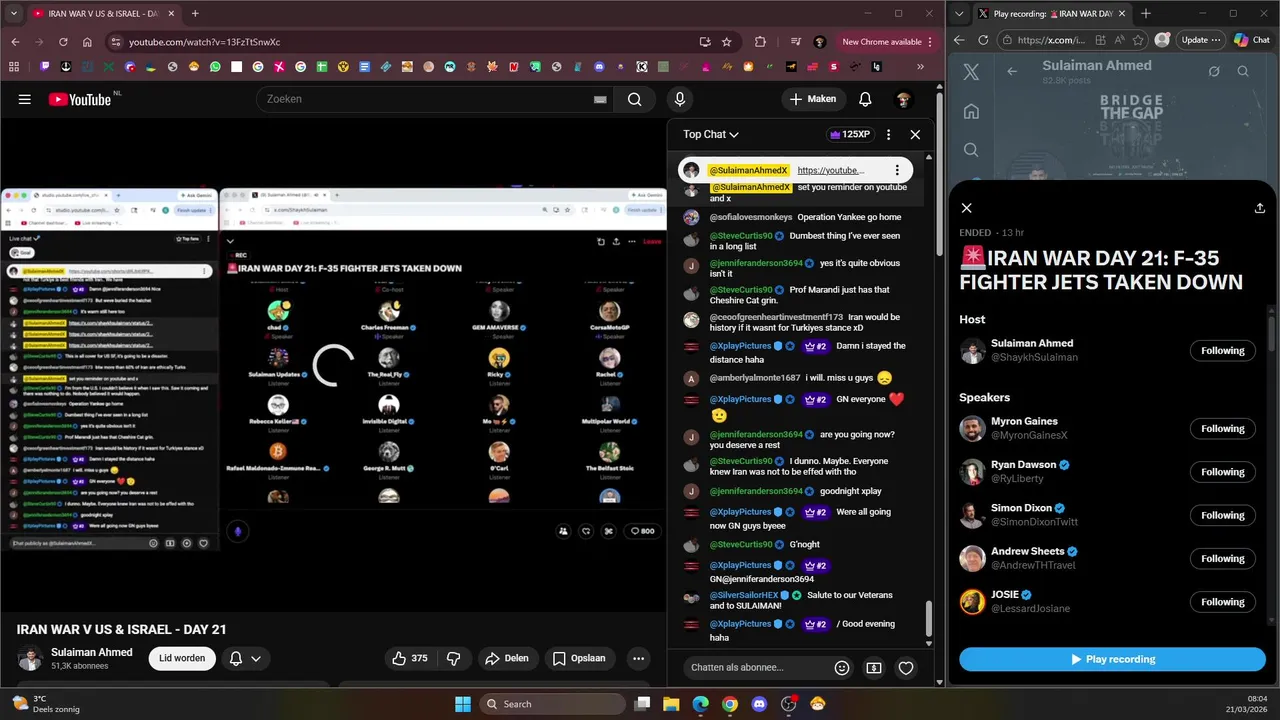Open Copilot Chat in Edge
Viewport: 1280px width, 720px height.
(x=1252, y=40)
